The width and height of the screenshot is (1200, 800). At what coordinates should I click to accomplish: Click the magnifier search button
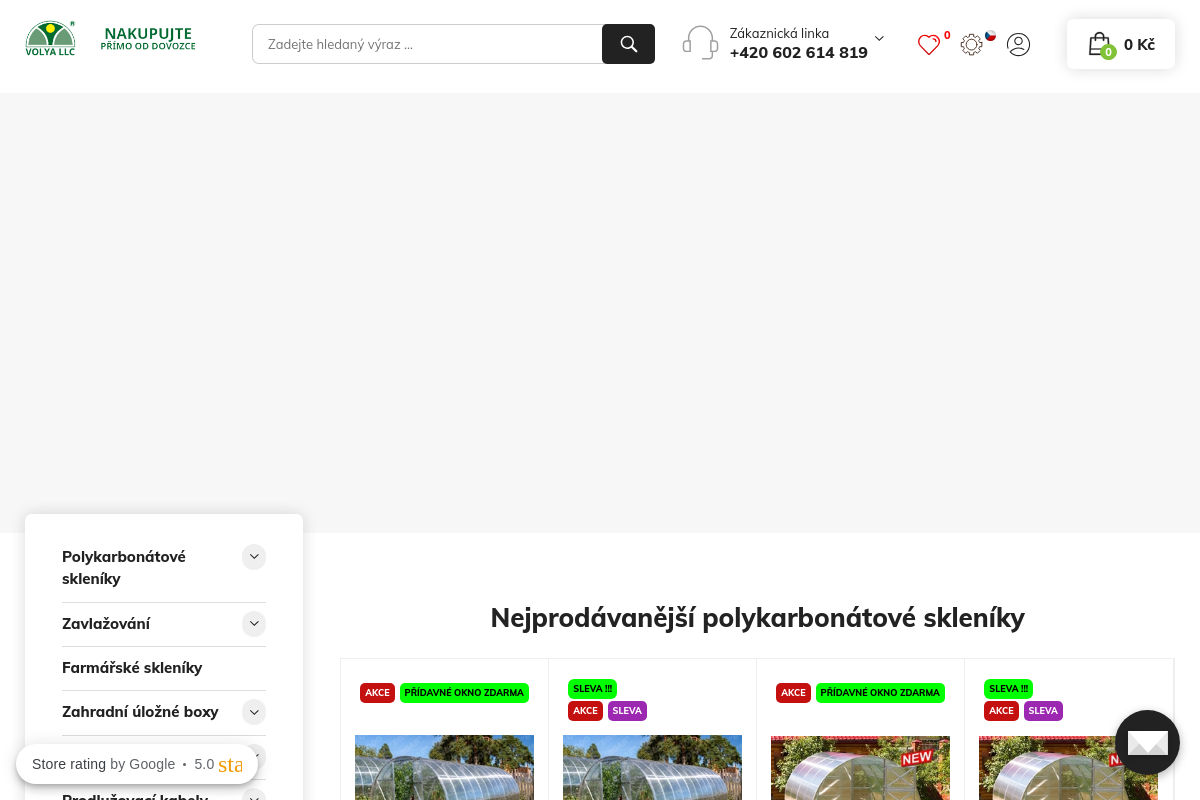click(x=628, y=44)
